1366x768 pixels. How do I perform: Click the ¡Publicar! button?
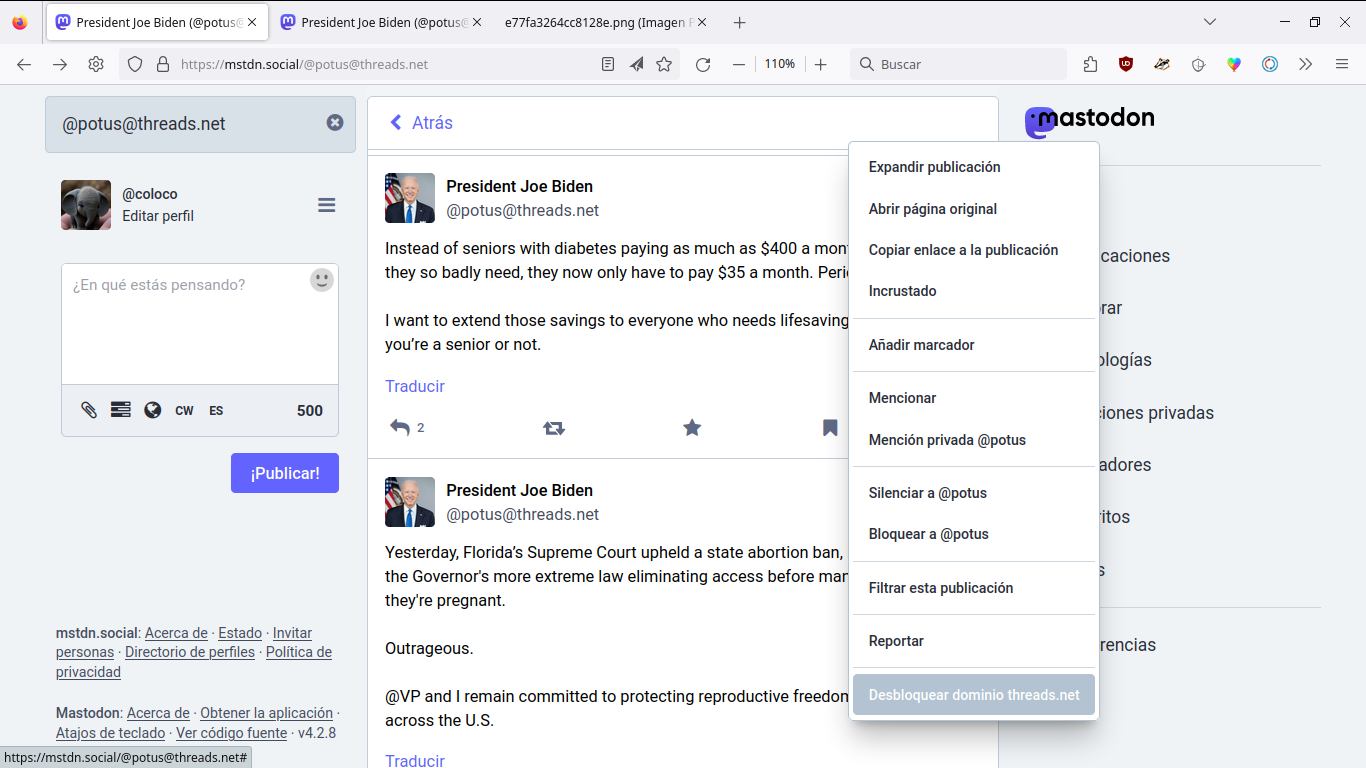click(285, 473)
